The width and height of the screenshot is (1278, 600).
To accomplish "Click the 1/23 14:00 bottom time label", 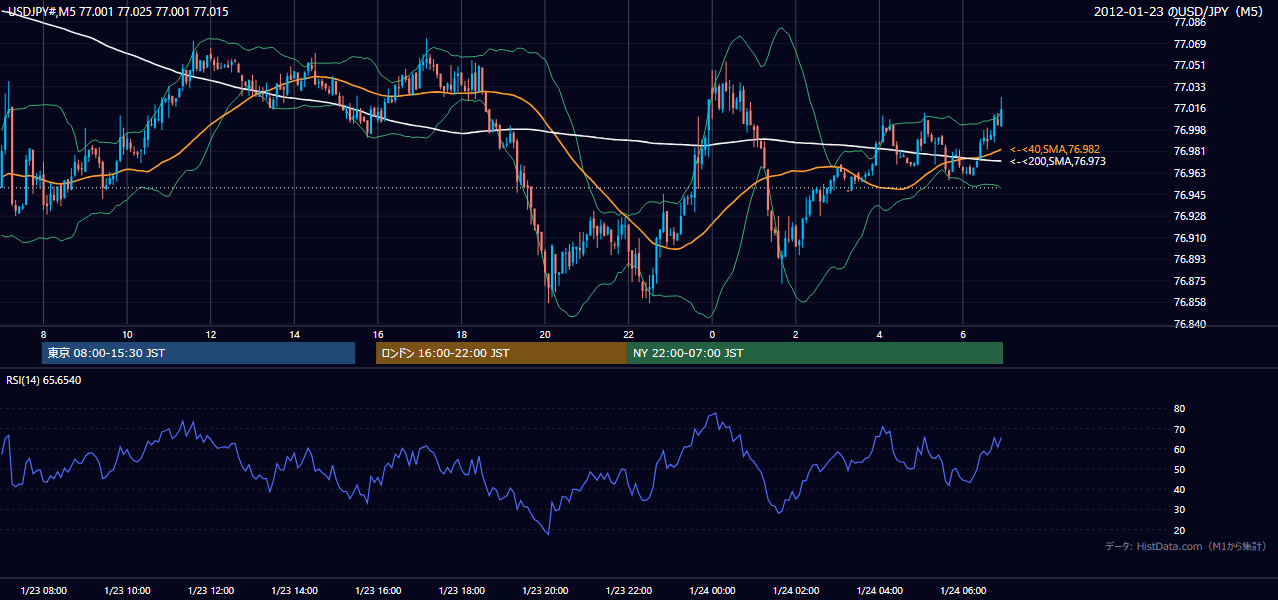I will (294, 591).
